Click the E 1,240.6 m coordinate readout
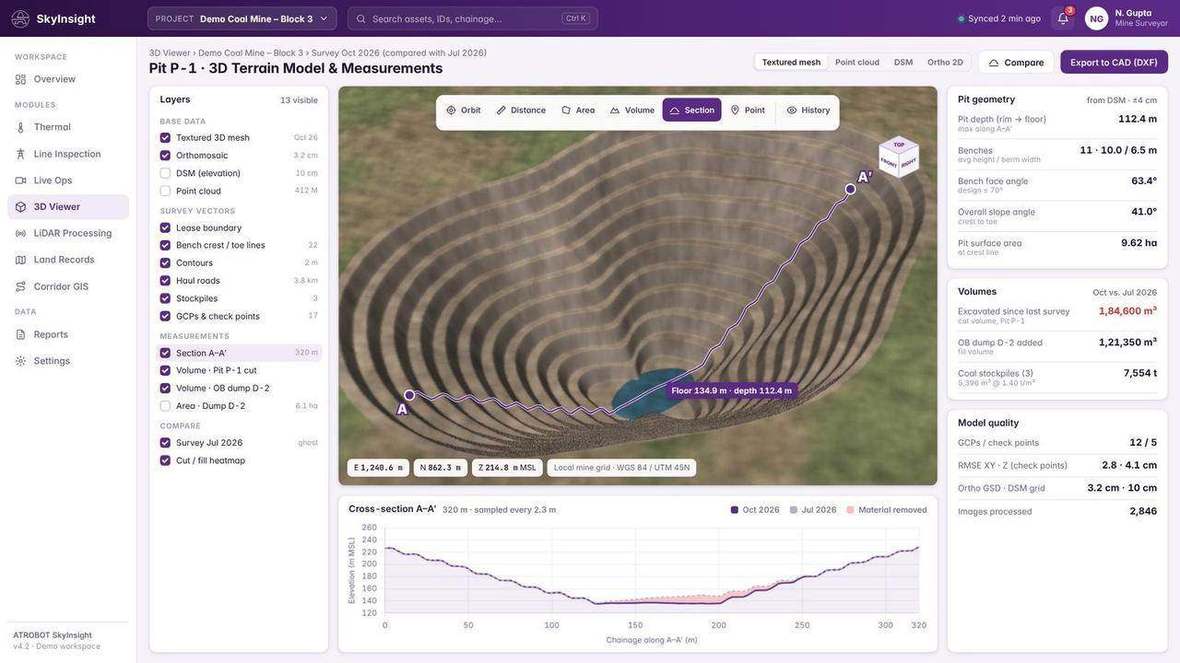 [378, 467]
